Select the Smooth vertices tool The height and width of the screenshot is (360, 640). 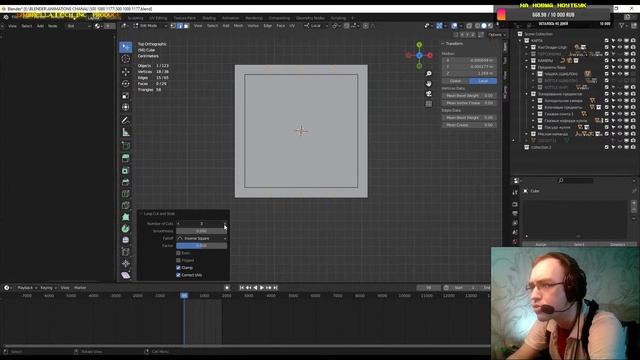coord(126,240)
